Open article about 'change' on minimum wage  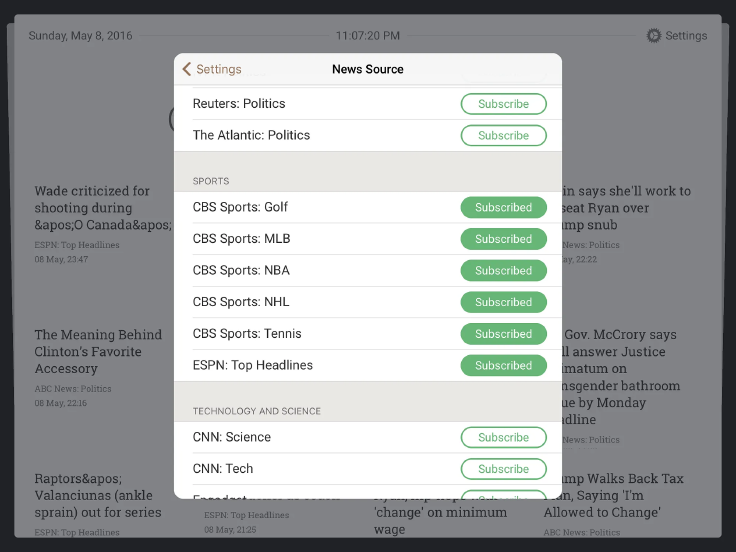pos(440,517)
